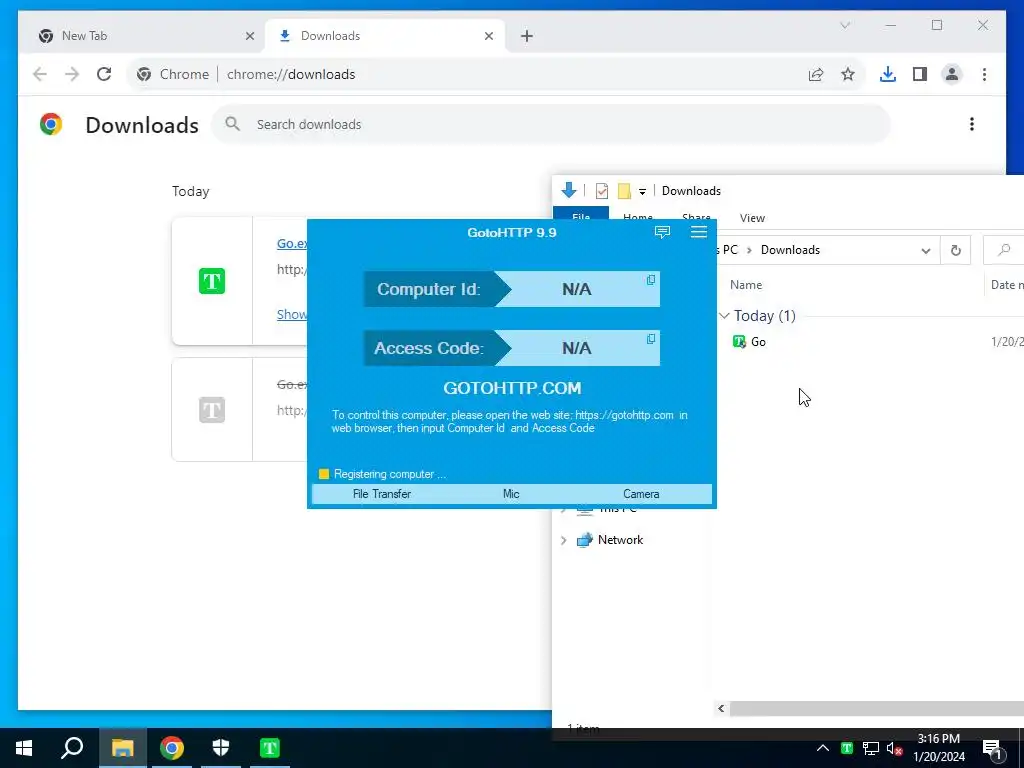The image size is (1024, 768).
Task: Click the File Transfer option in GotoHTTP
Action: (x=382, y=494)
